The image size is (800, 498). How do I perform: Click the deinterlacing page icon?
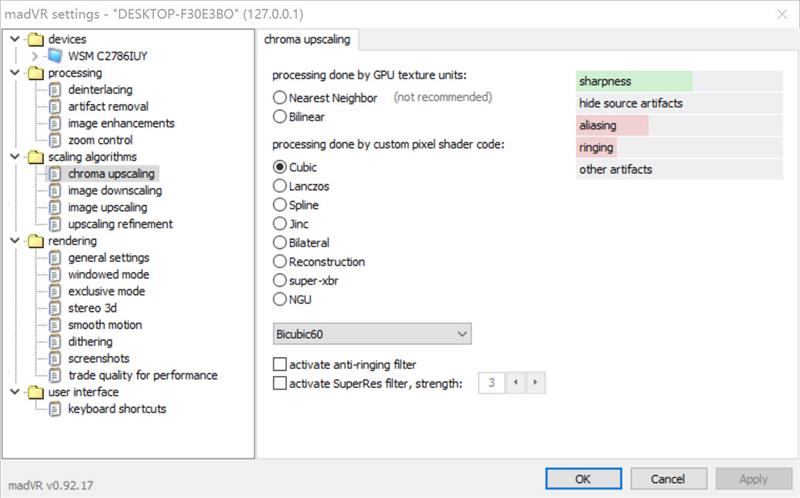(x=56, y=90)
